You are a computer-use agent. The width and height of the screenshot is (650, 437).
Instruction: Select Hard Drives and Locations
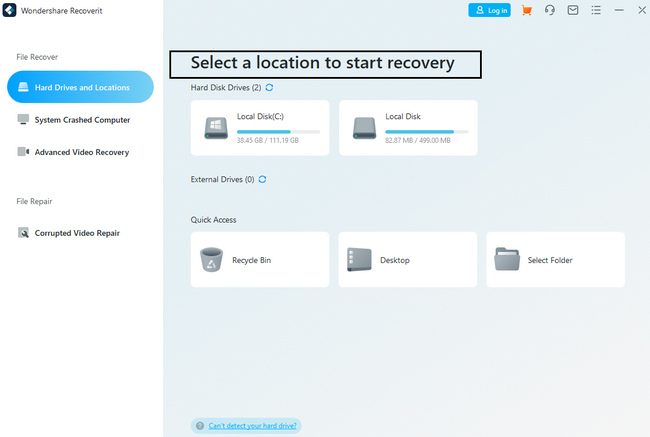(x=80, y=87)
